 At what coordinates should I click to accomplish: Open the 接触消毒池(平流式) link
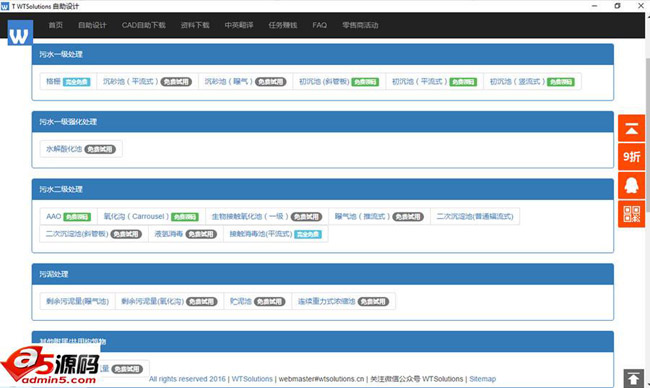click(276, 234)
